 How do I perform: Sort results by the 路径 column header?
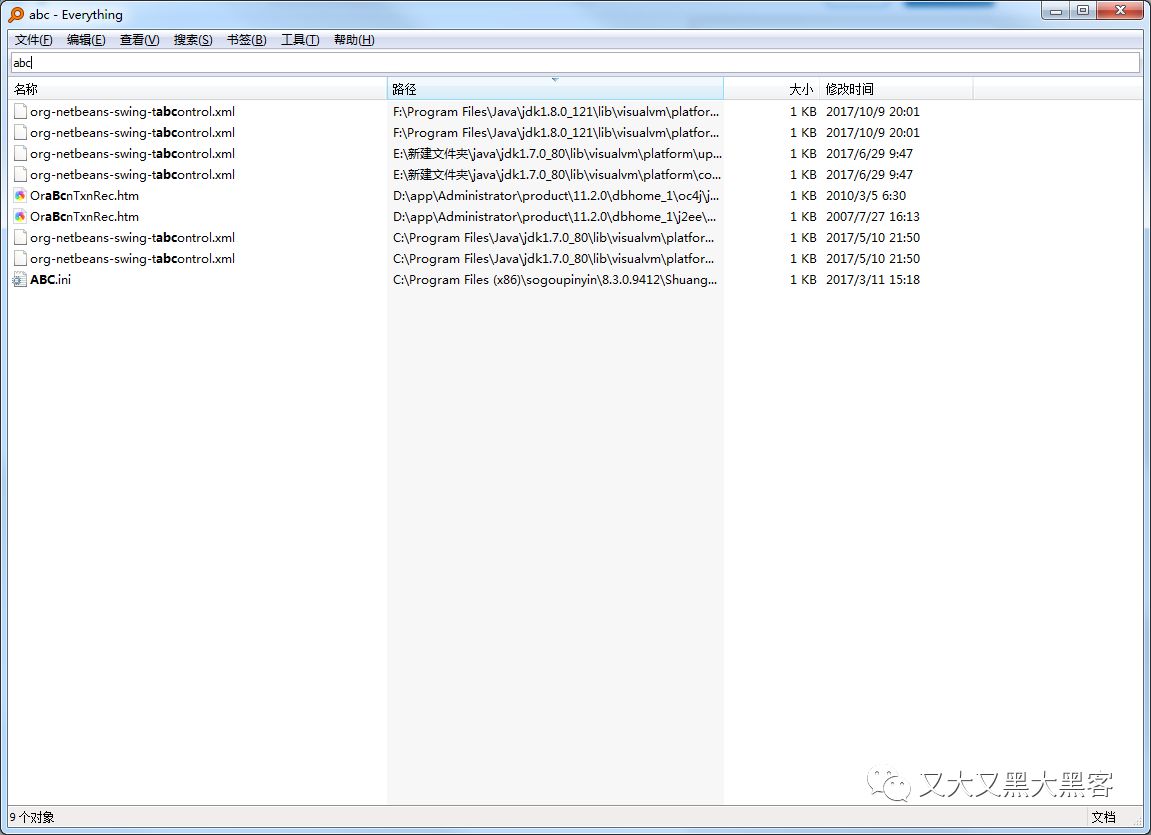tap(555, 89)
